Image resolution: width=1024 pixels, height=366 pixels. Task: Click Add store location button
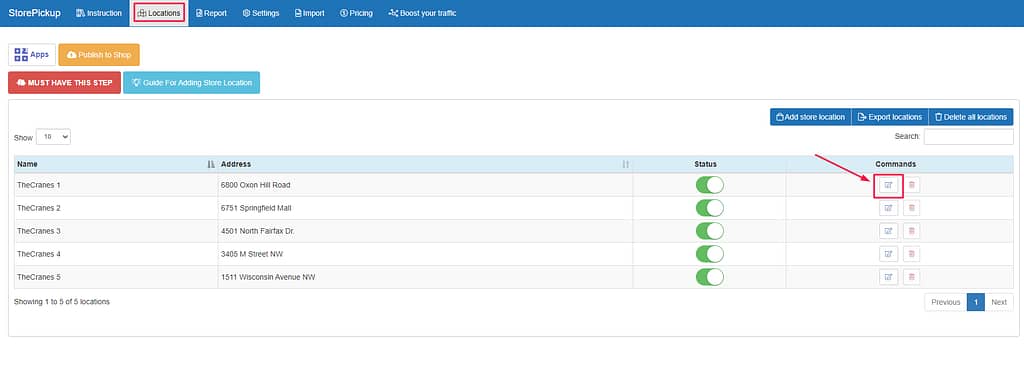coord(810,117)
